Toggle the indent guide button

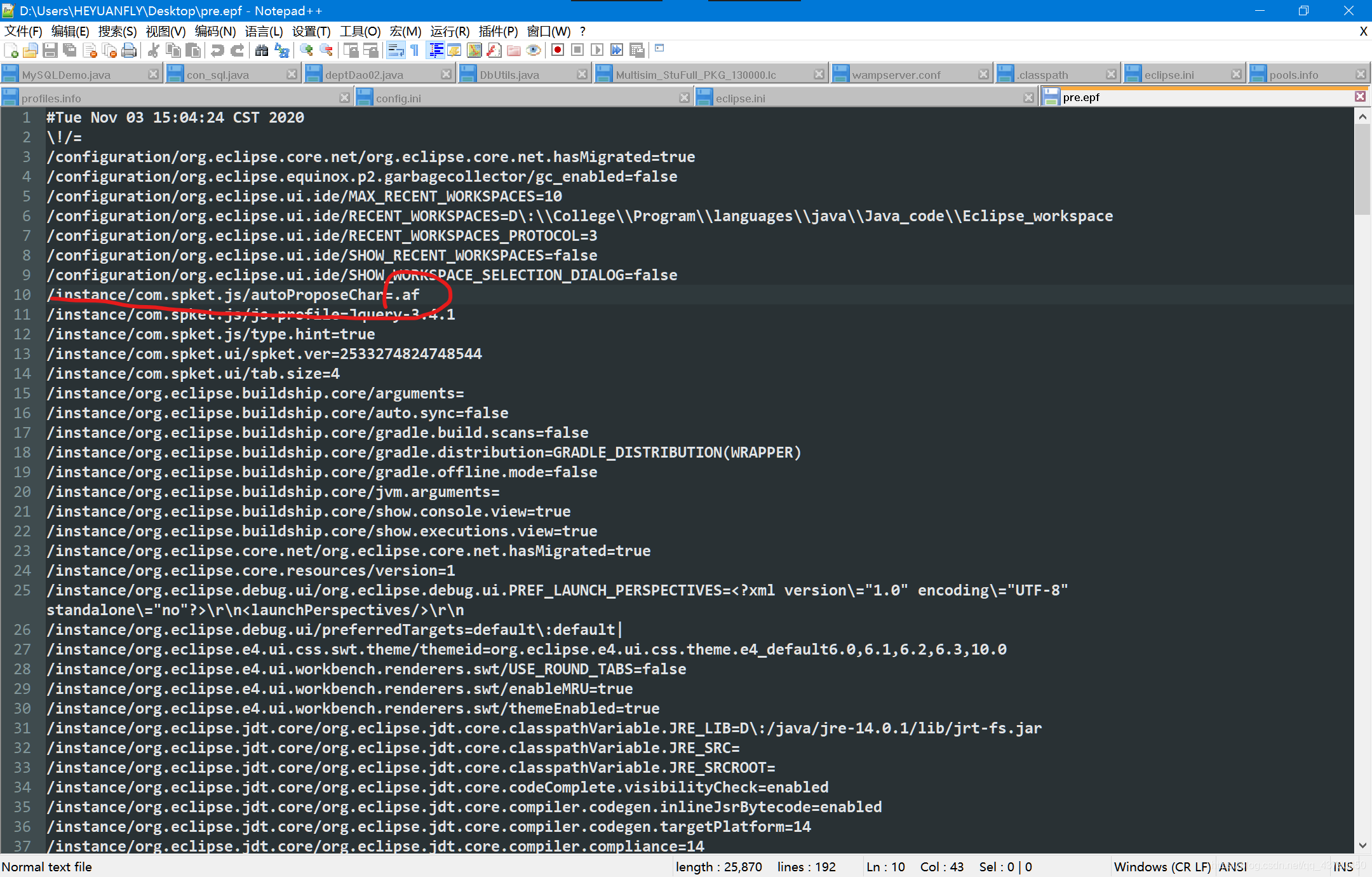[x=436, y=51]
